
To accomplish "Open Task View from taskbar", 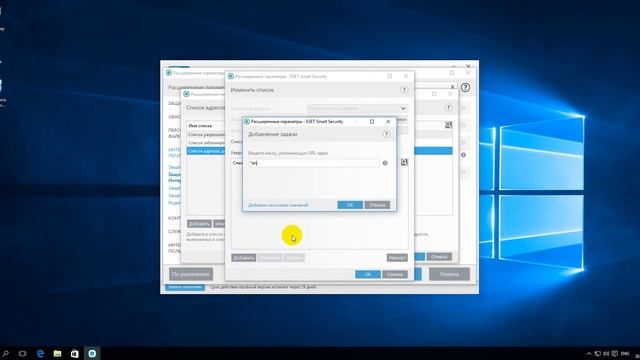I will (22, 353).
